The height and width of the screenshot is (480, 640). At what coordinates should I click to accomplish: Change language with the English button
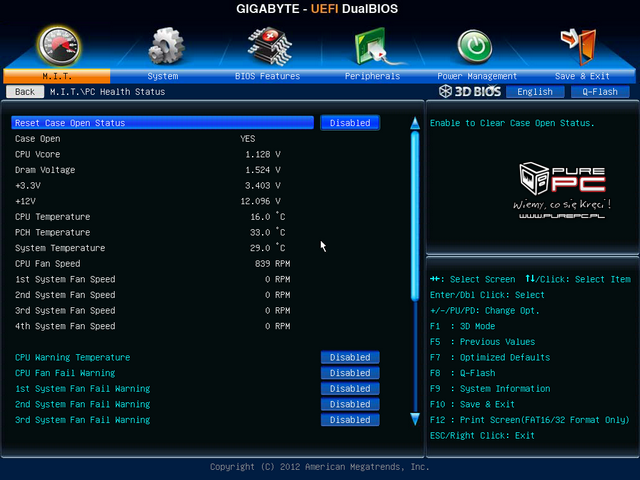[x=535, y=92]
